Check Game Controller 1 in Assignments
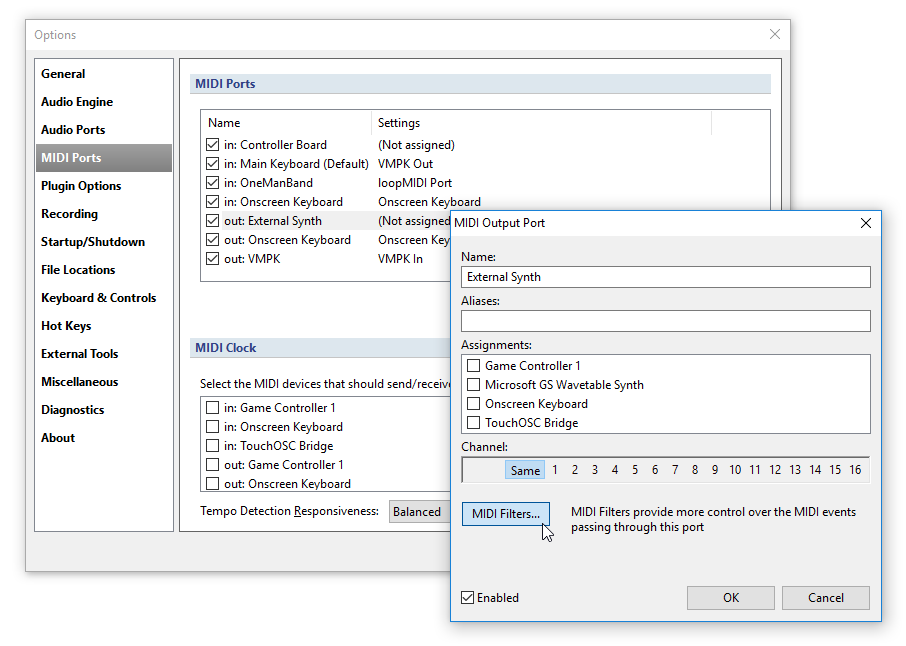Image resolution: width=906 pixels, height=646 pixels. pyautogui.click(x=474, y=366)
